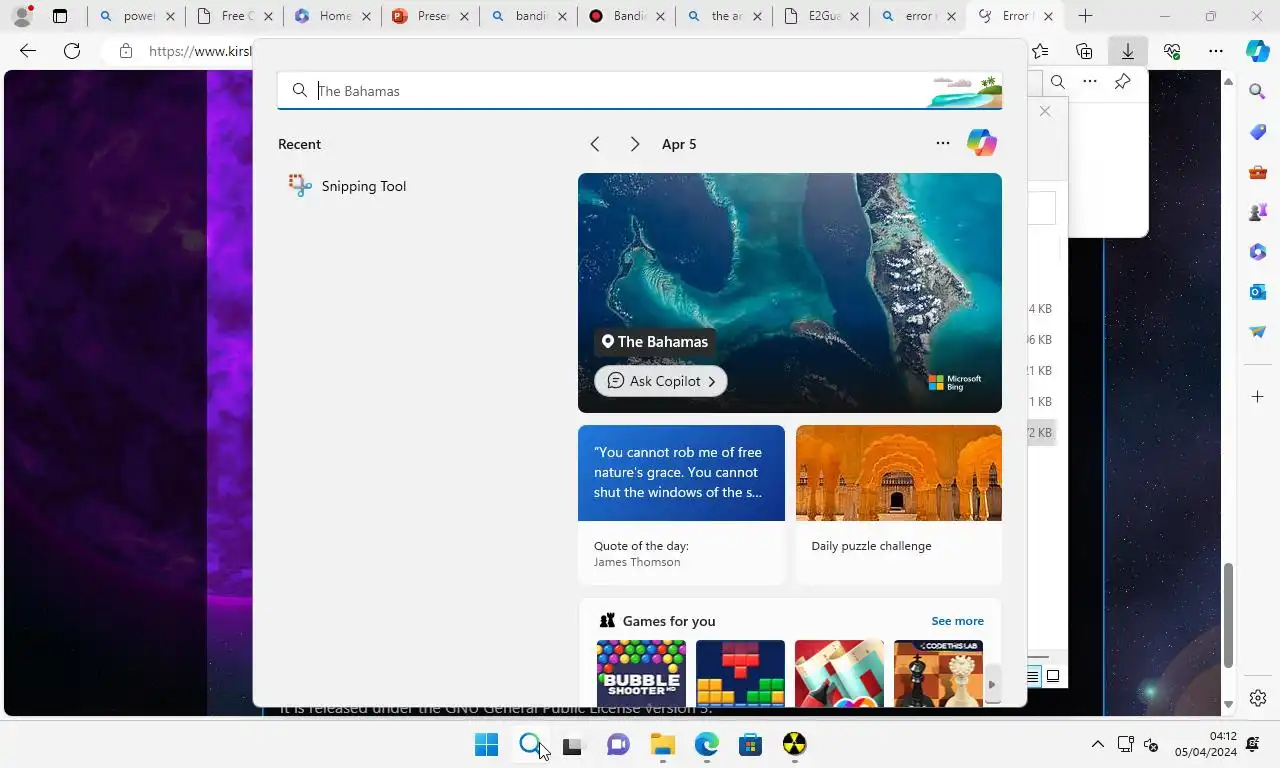Switch to the 'the ar' search tab
This screenshot has width=1280, height=768.
[x=724, y=16]
